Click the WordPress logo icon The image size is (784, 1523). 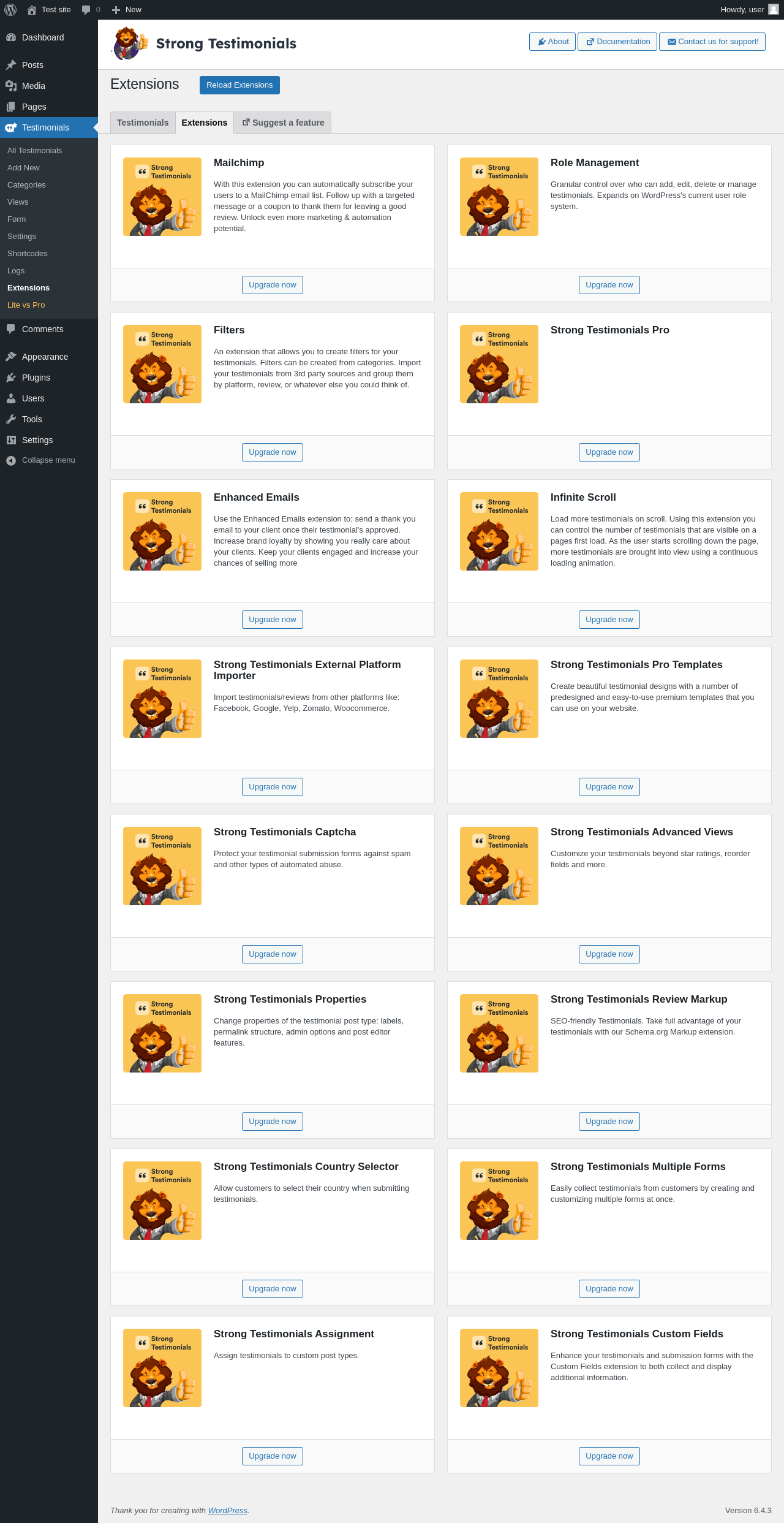click(x=10, y=10)
